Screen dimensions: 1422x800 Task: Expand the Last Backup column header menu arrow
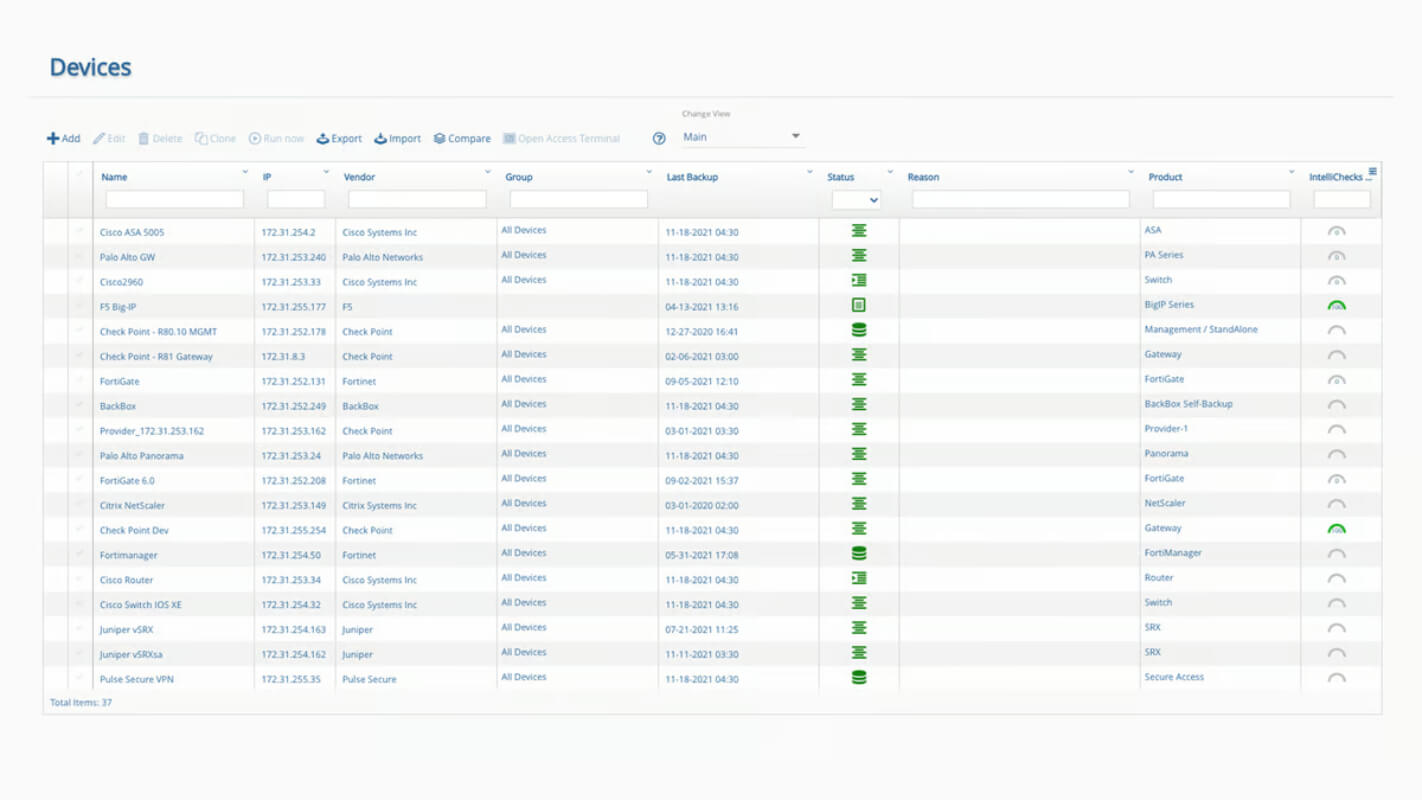coord(810,173)
